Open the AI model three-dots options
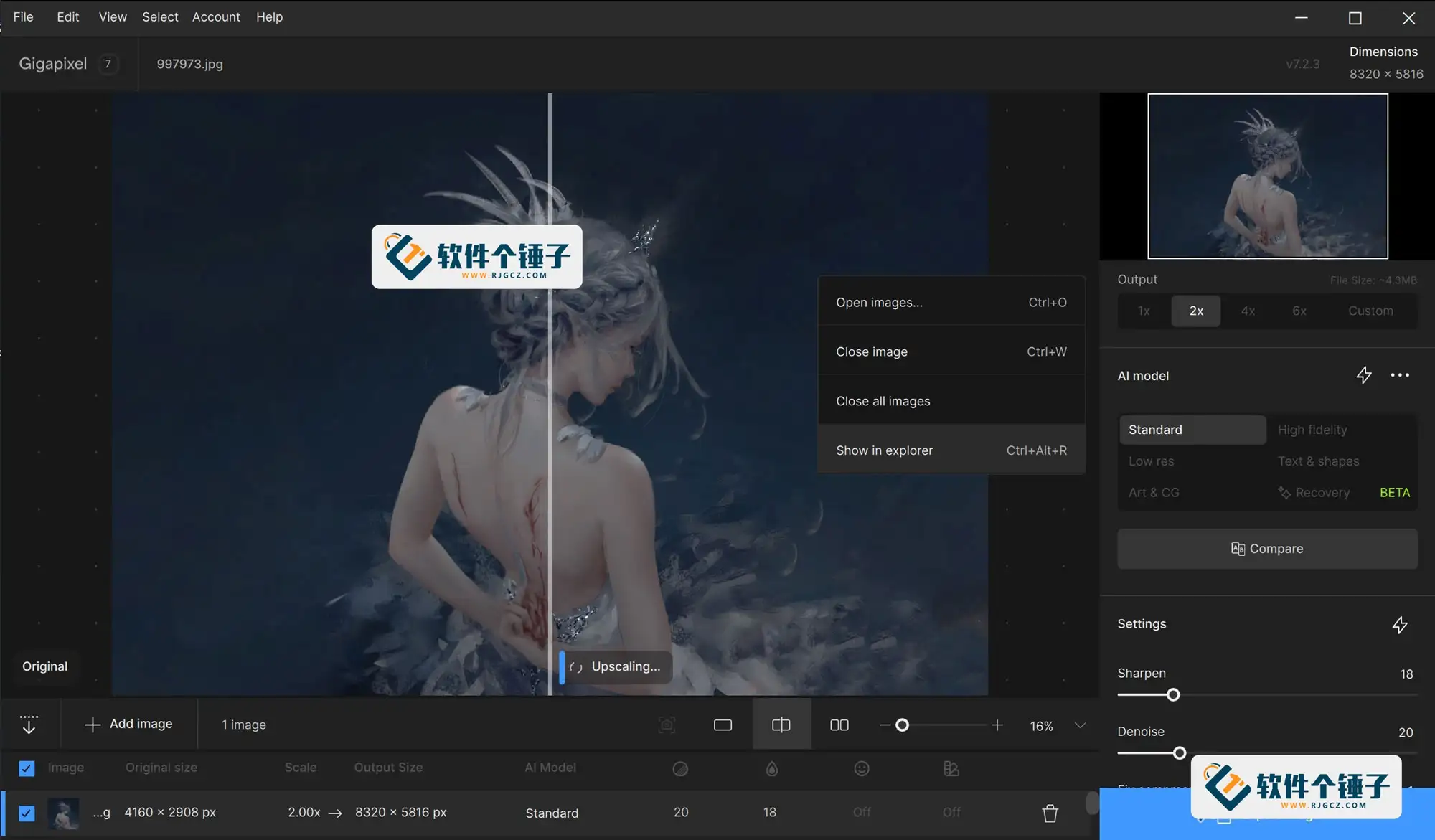 1400,375
